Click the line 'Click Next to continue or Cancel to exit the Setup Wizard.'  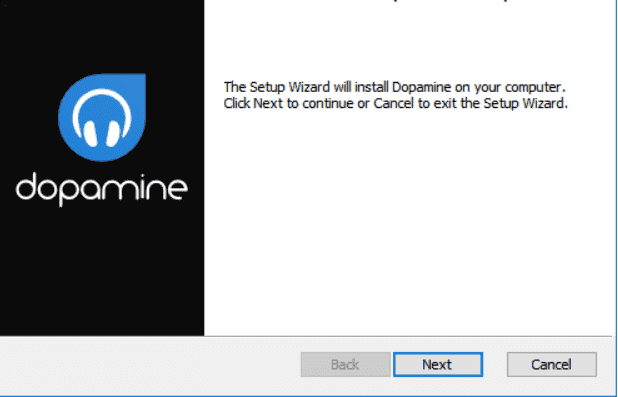(x=395, y=103)
